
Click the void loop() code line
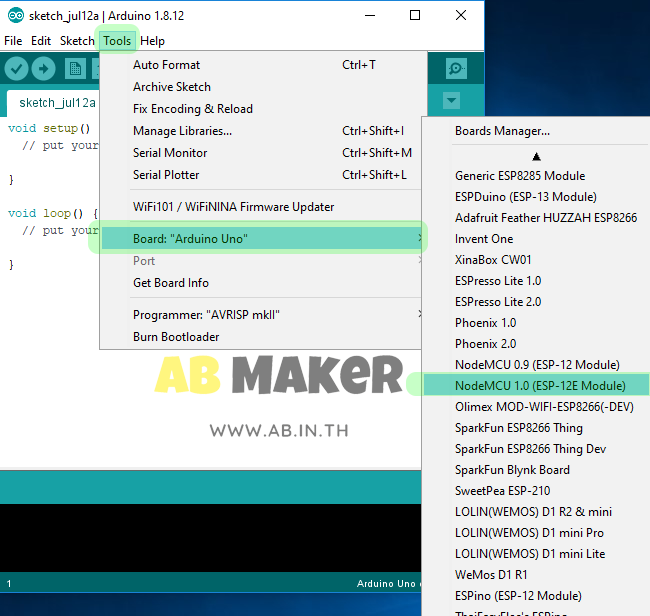point(53,213)
